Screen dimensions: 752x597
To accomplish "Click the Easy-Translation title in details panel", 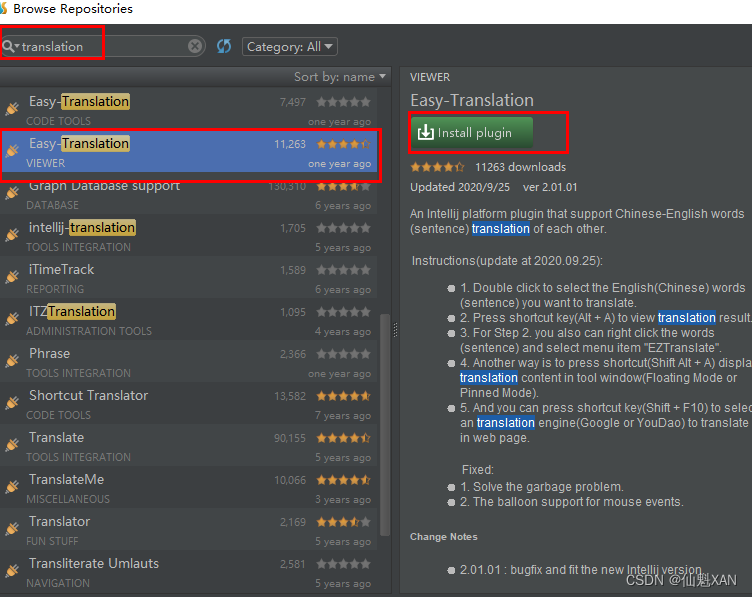I will click(x=472, y=100).
